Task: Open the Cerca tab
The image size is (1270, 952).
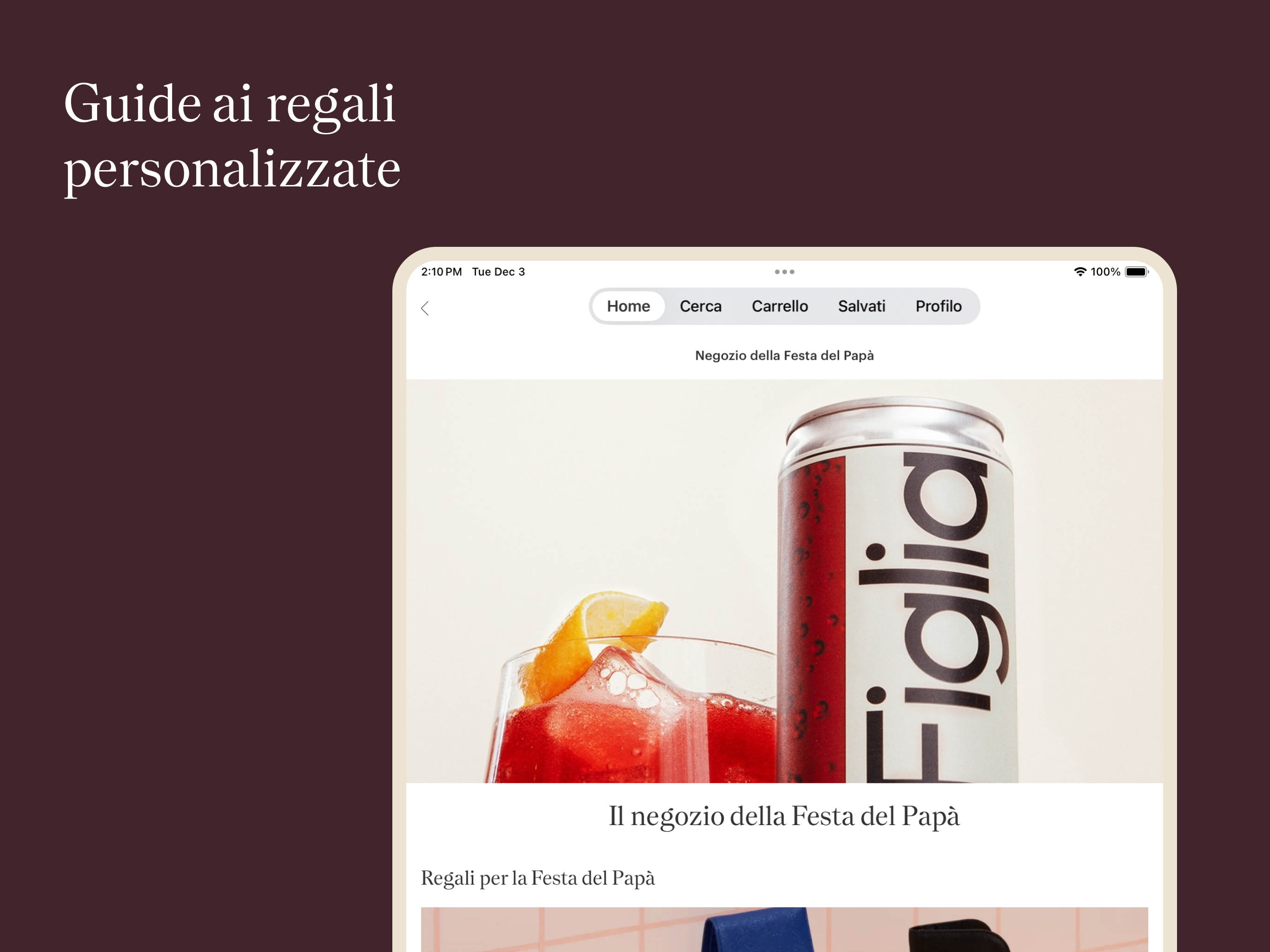Action: (x=701, y=306)
